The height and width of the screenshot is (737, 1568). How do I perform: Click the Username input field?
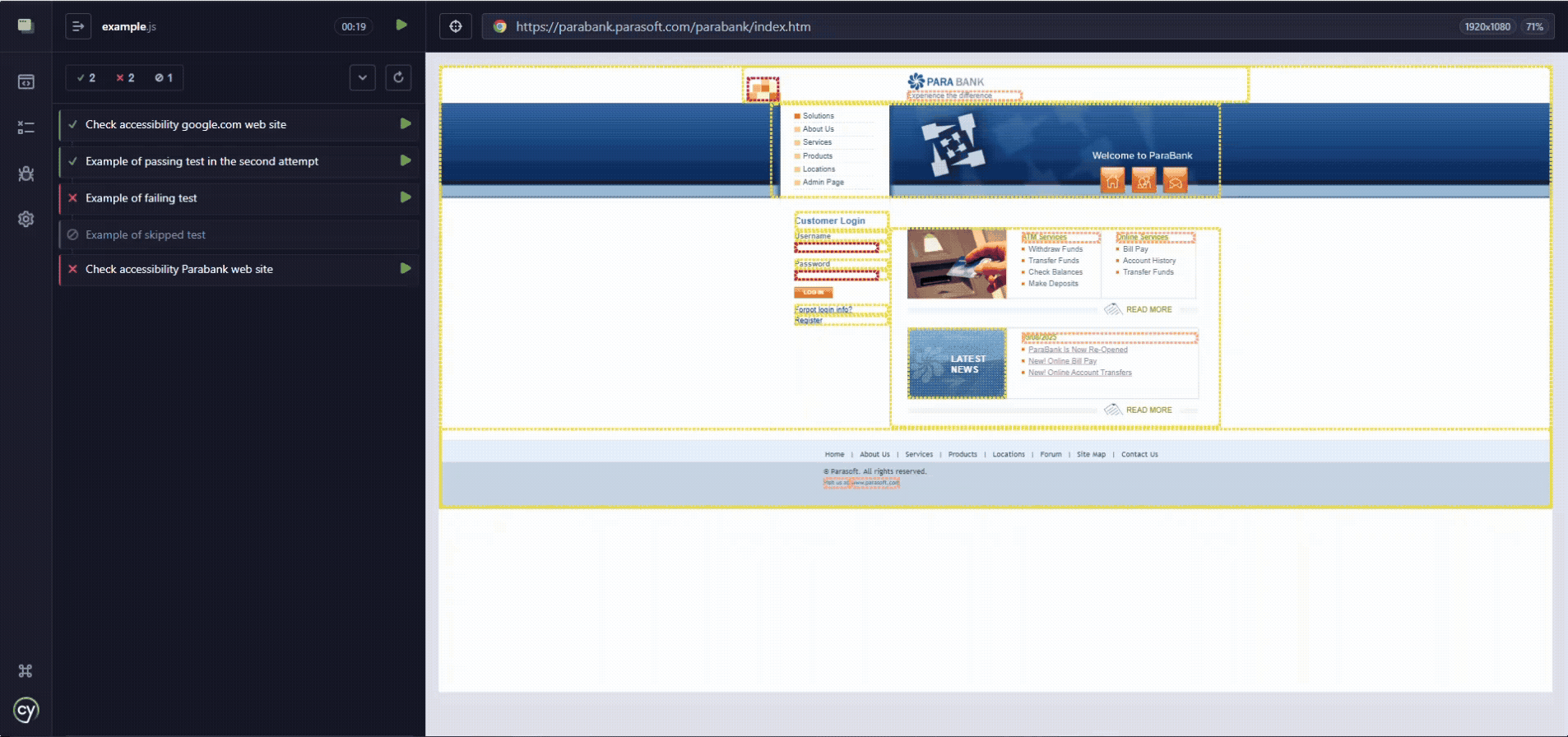(837, 247)
